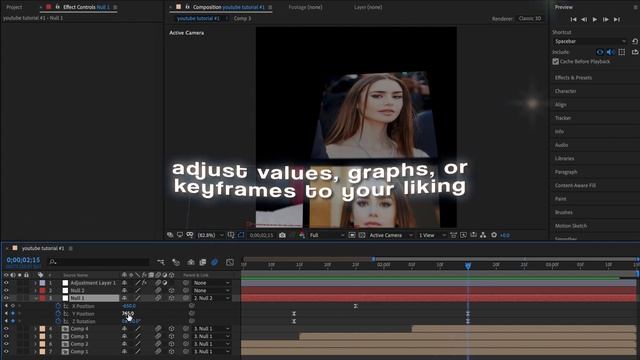Expand the Effects & Presets panel

click(573, 78)
